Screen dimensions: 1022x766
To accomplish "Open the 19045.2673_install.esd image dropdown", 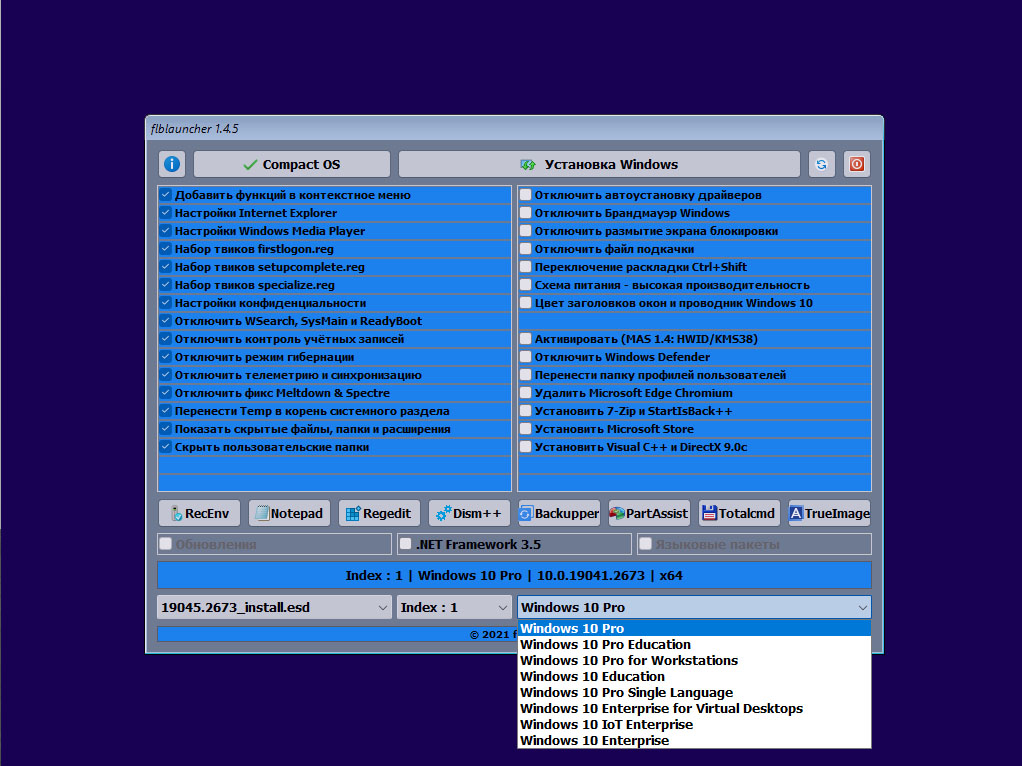I will pos(274,607).
